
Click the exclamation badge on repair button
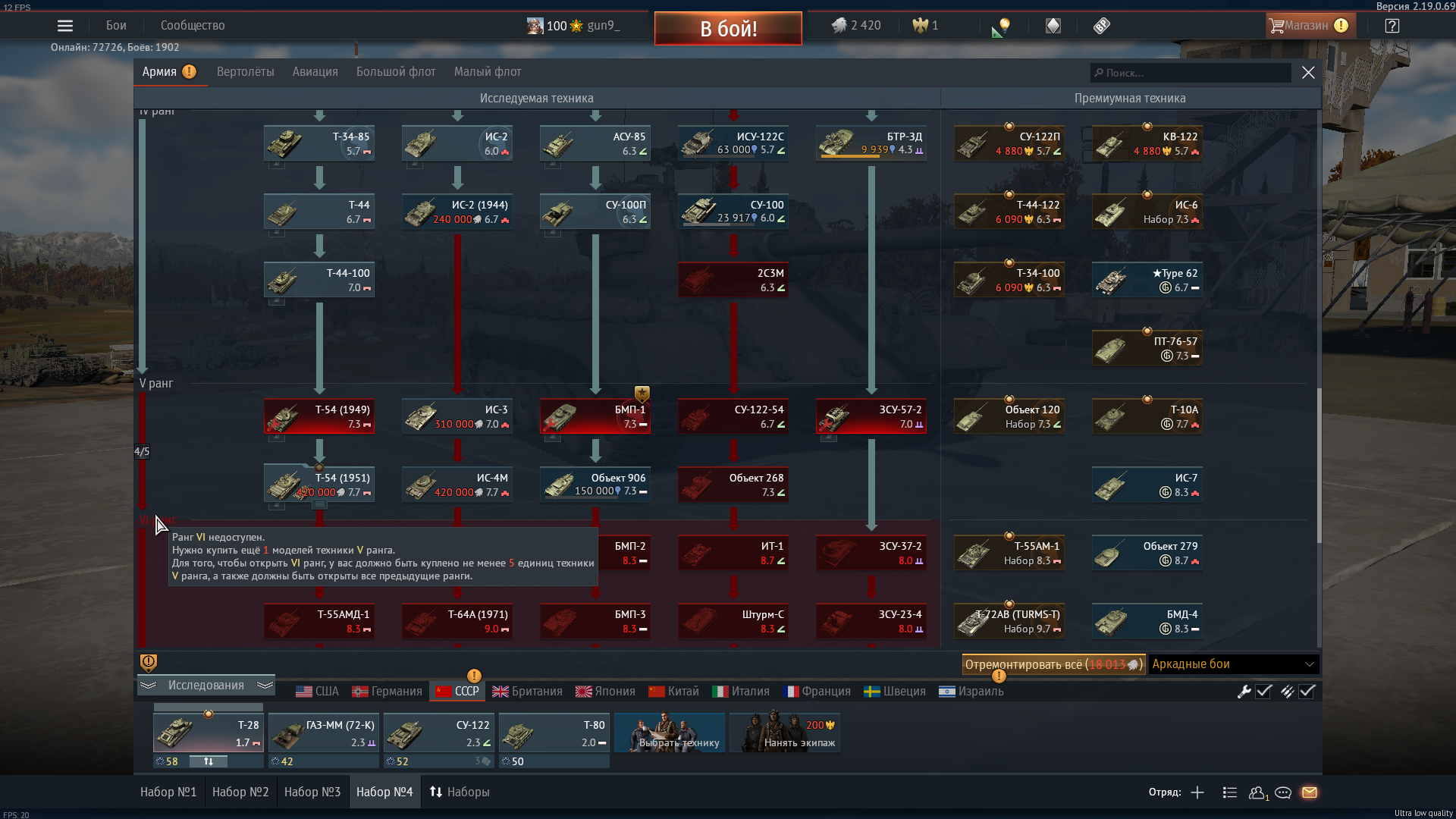coord(999,676)
